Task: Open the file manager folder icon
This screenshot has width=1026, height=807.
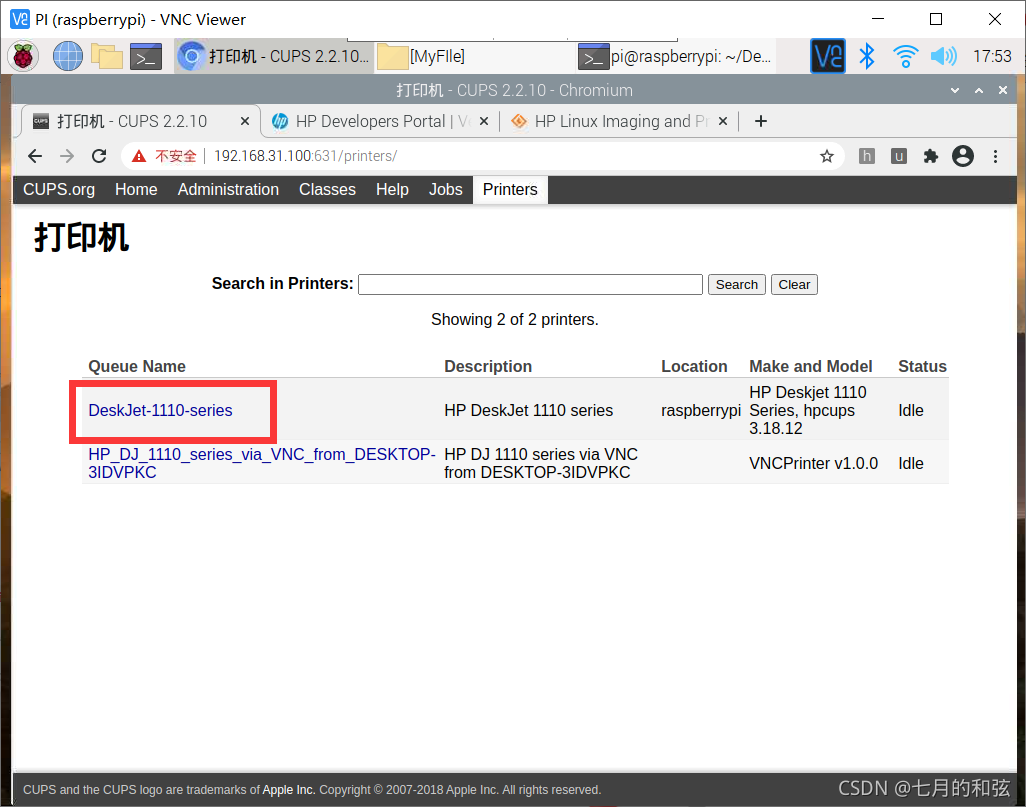Action: click(107, 56)
